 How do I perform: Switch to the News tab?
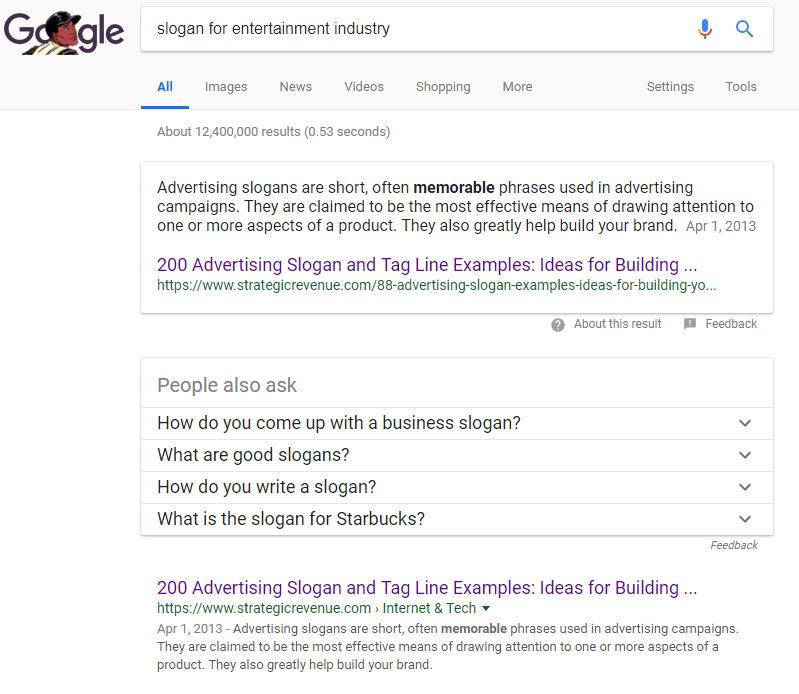pos(296,87)
